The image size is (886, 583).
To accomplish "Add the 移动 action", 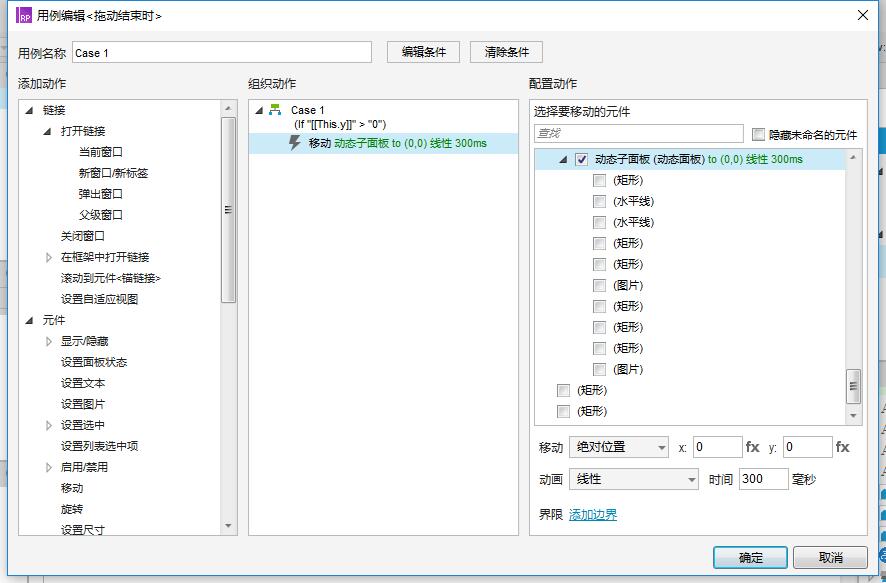I will 72,488.
